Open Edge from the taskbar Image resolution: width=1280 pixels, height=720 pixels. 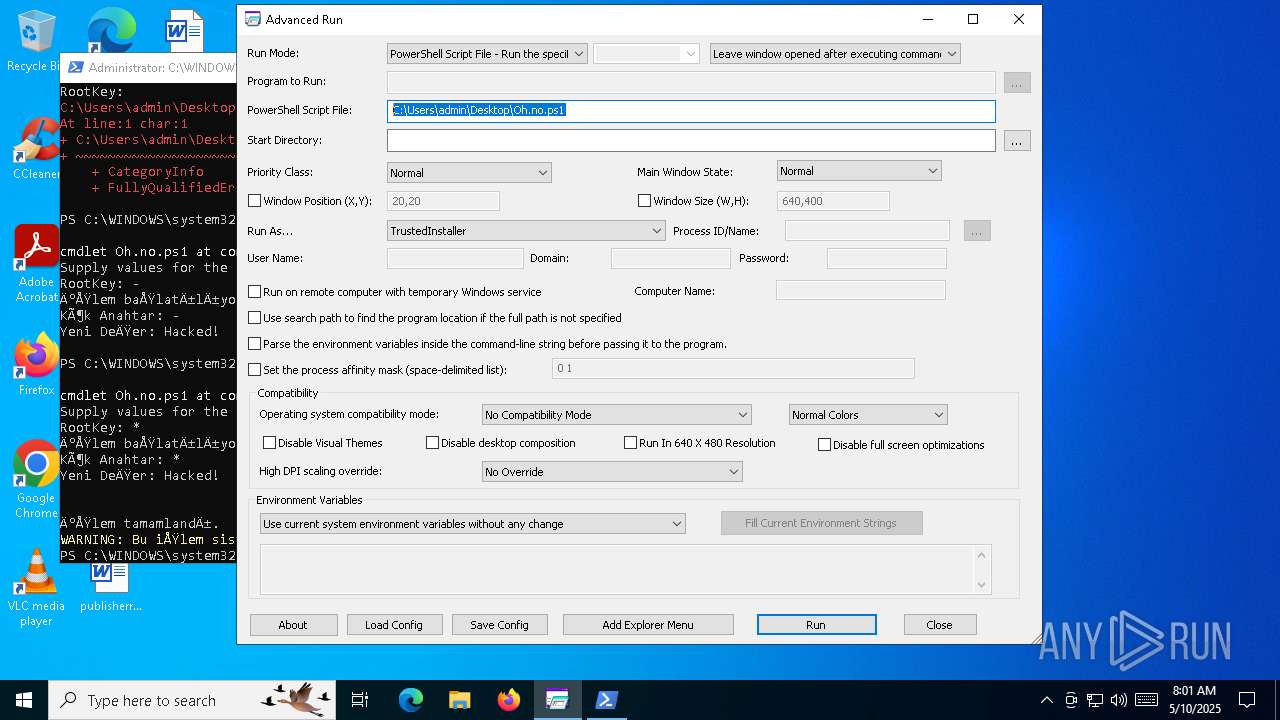coord(411,700)
